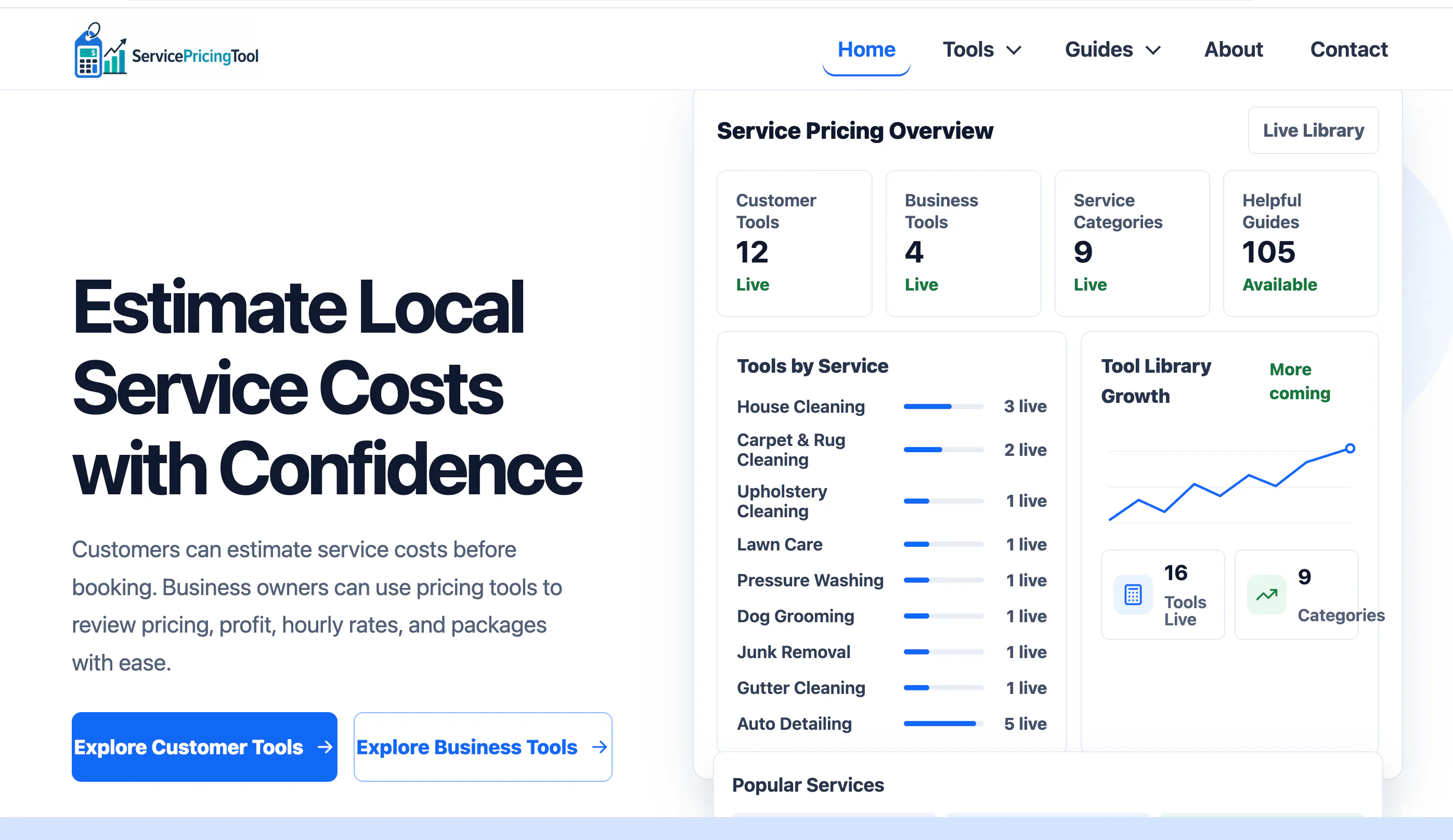The image size is (1453, 840).
Task: Click the "Lawn Care" service label
Action: pyautogui.click(x=780, y=544)
